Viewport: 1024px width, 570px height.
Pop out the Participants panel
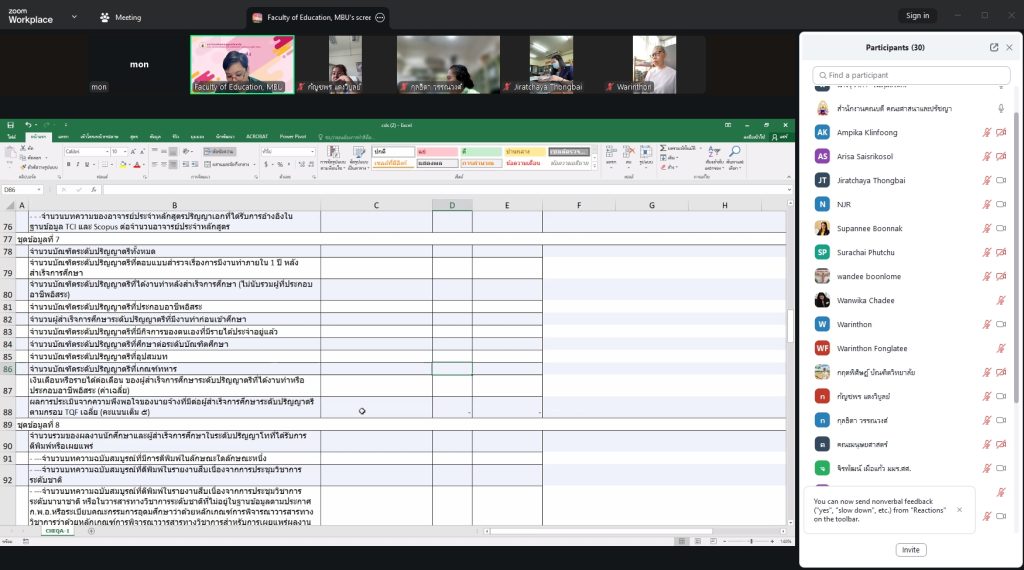click(x=994, y=48)
